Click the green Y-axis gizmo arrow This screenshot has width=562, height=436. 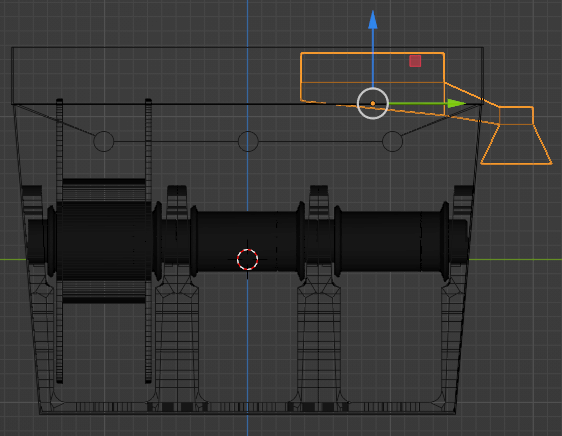pyautogui.click(x=457, y=104)
